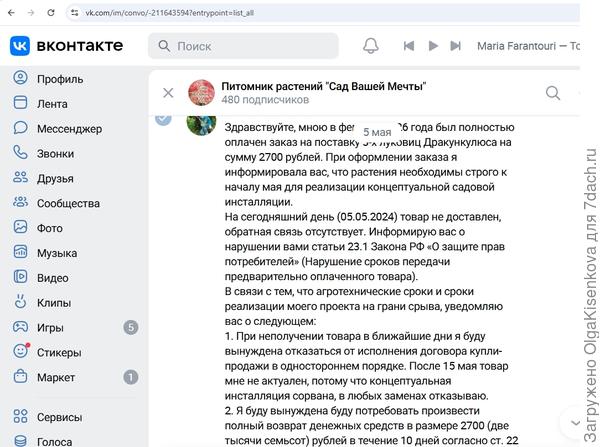Viewport: 600px width, 447px height.
Task: Select Мессенджер menu item
Action: 69,129
